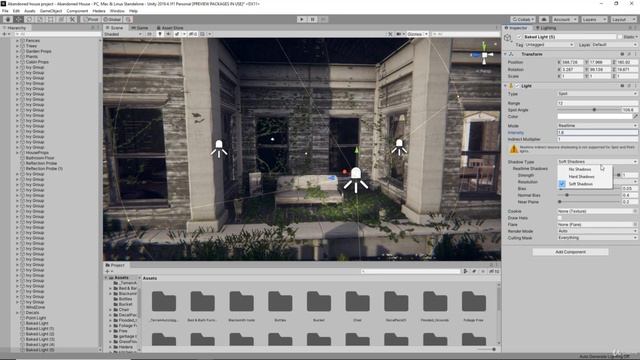Open the game object icon picker in Inspector
Screen dimensions: 640x360
(507, 38)
